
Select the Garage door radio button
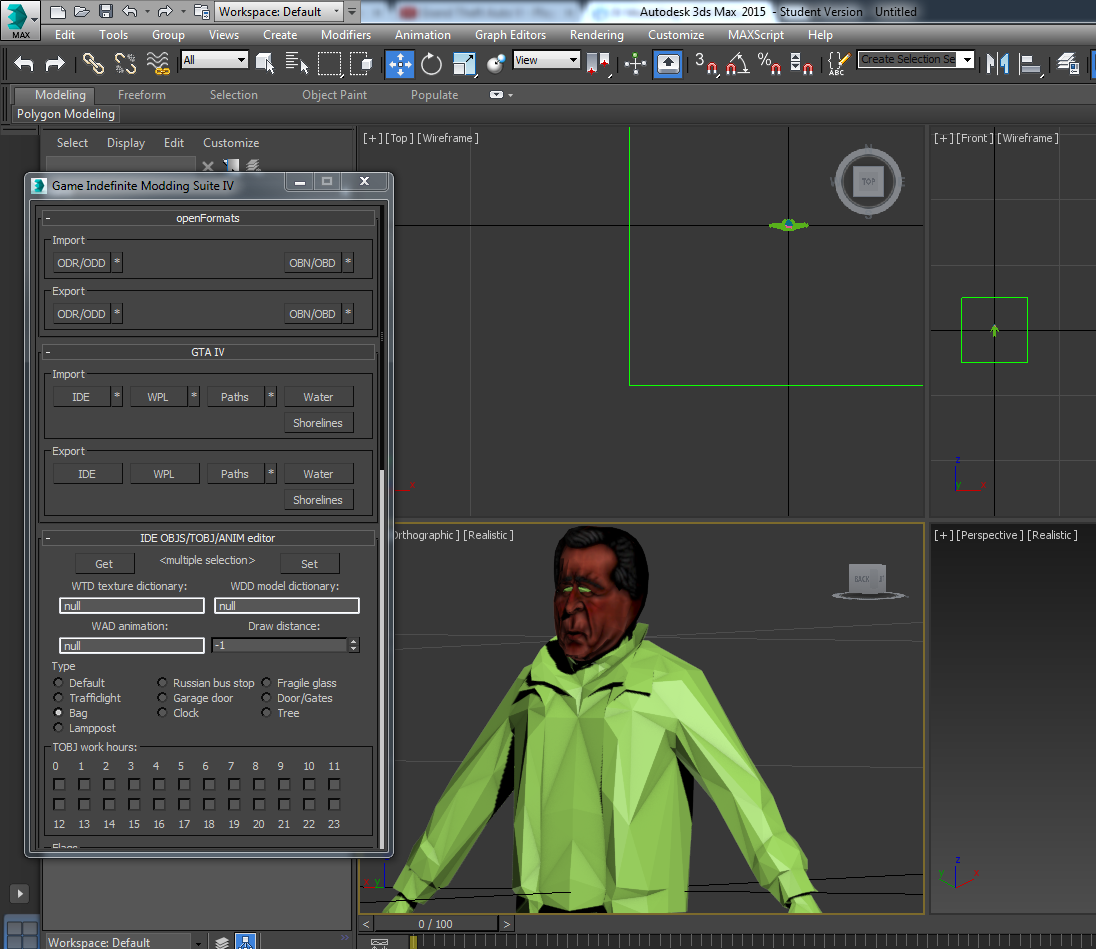(162, 697)
